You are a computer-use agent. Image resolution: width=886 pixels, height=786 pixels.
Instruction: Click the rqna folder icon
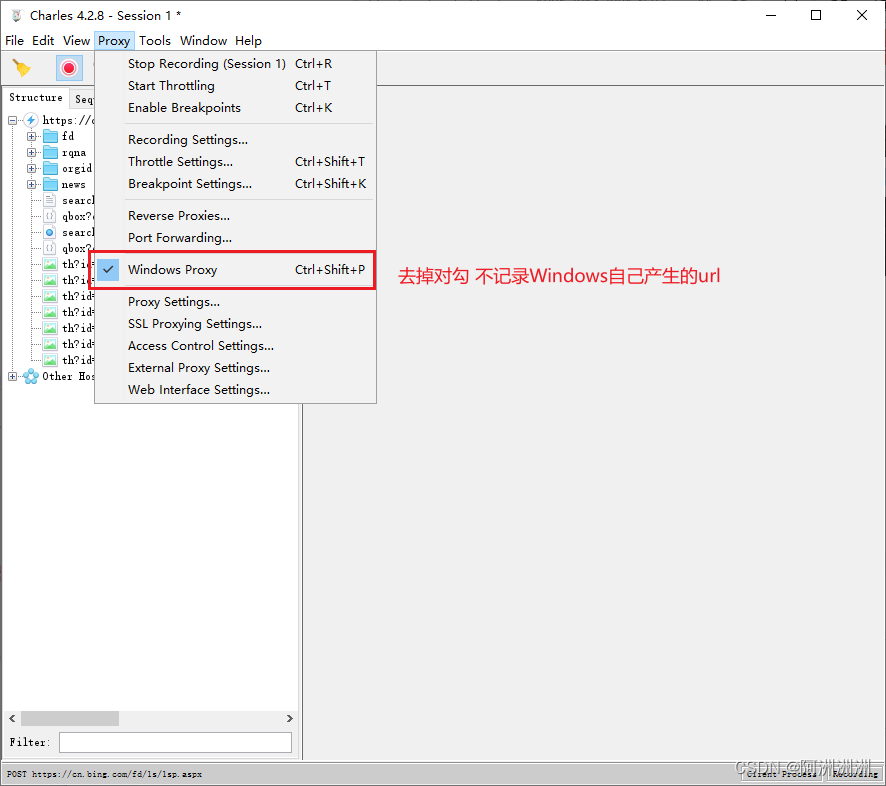tap(51, 153)
